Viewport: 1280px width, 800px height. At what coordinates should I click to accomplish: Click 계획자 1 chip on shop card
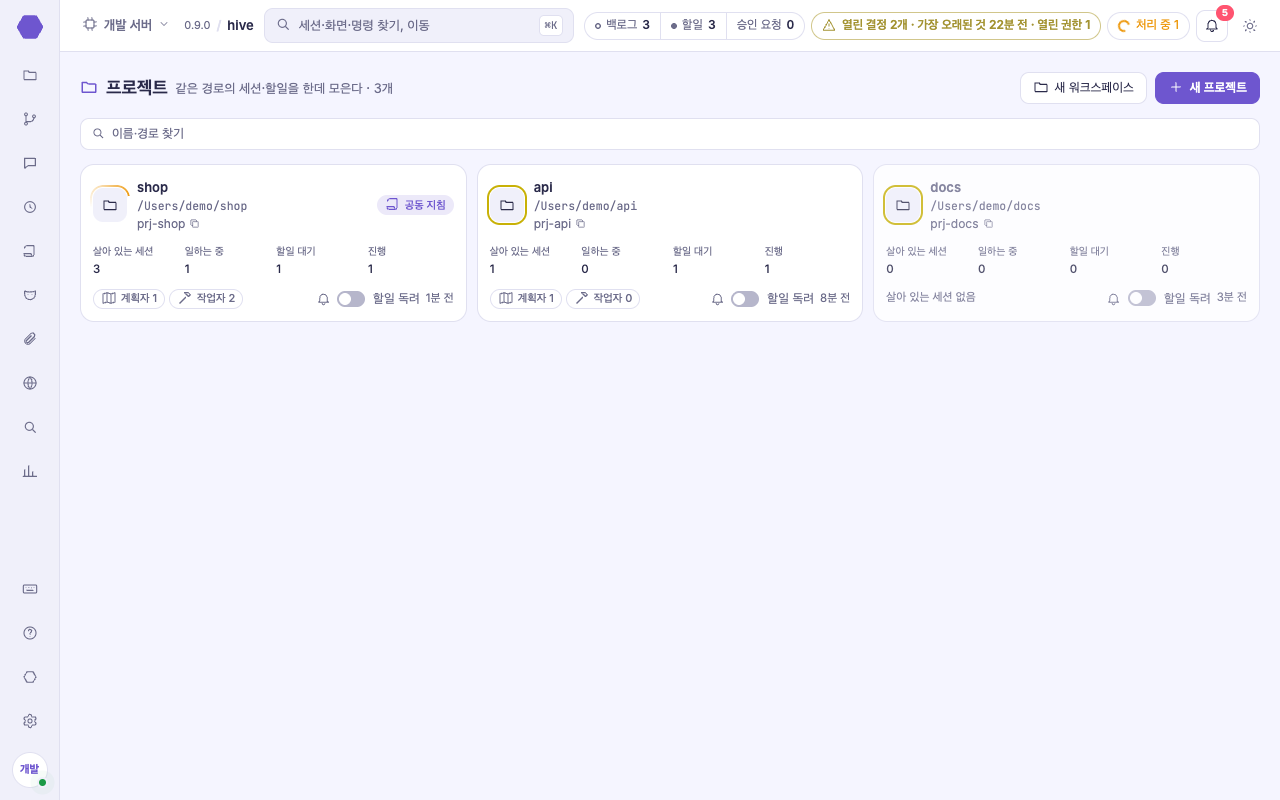coord(129,299)
